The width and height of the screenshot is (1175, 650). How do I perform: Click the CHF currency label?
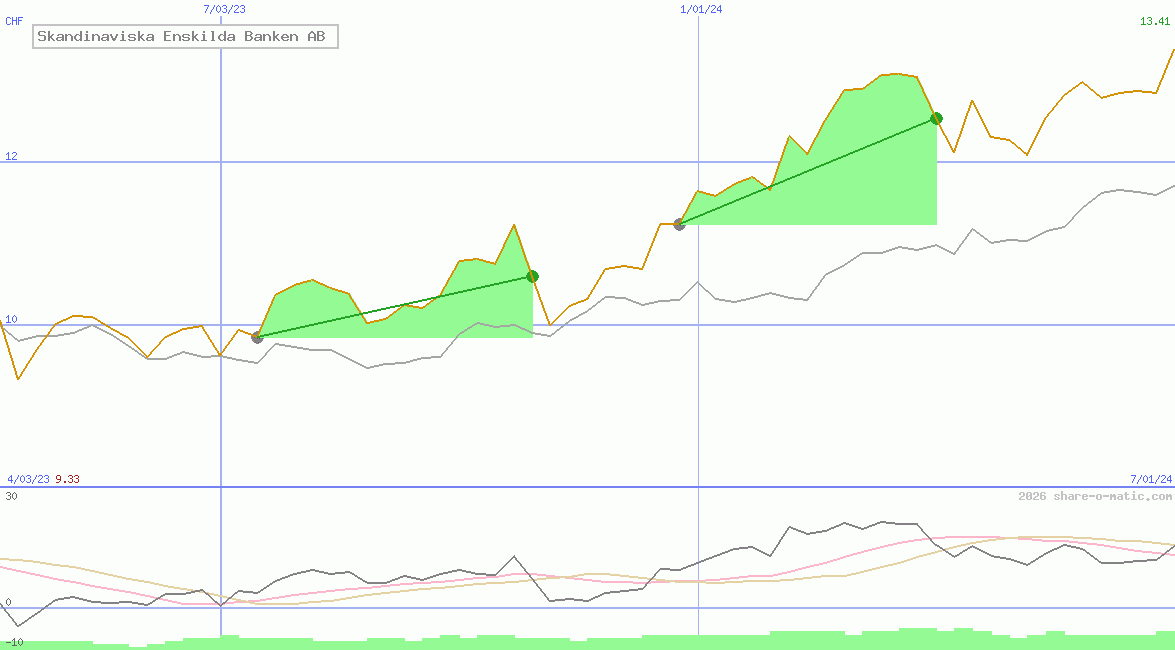[14, 21]
